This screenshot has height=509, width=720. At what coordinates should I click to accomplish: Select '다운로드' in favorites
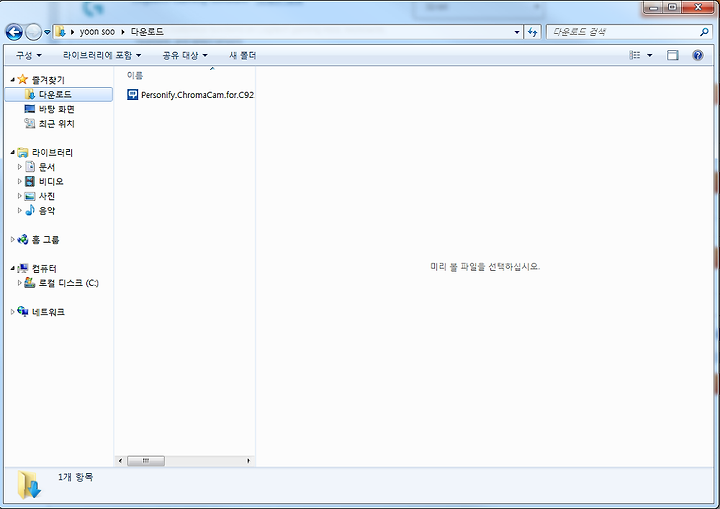[58, 94]
